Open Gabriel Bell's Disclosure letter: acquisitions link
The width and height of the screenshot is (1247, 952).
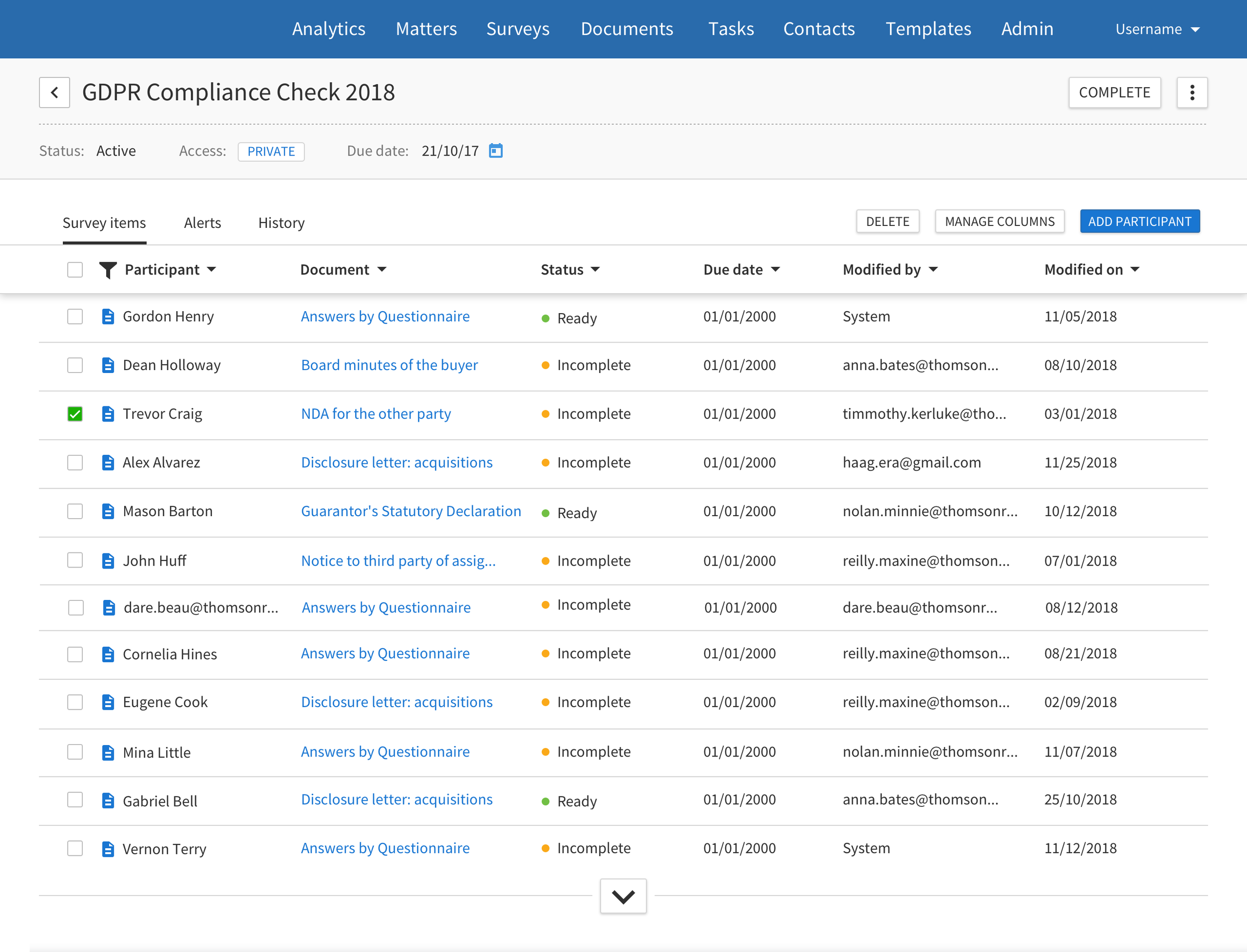point(397,799)
